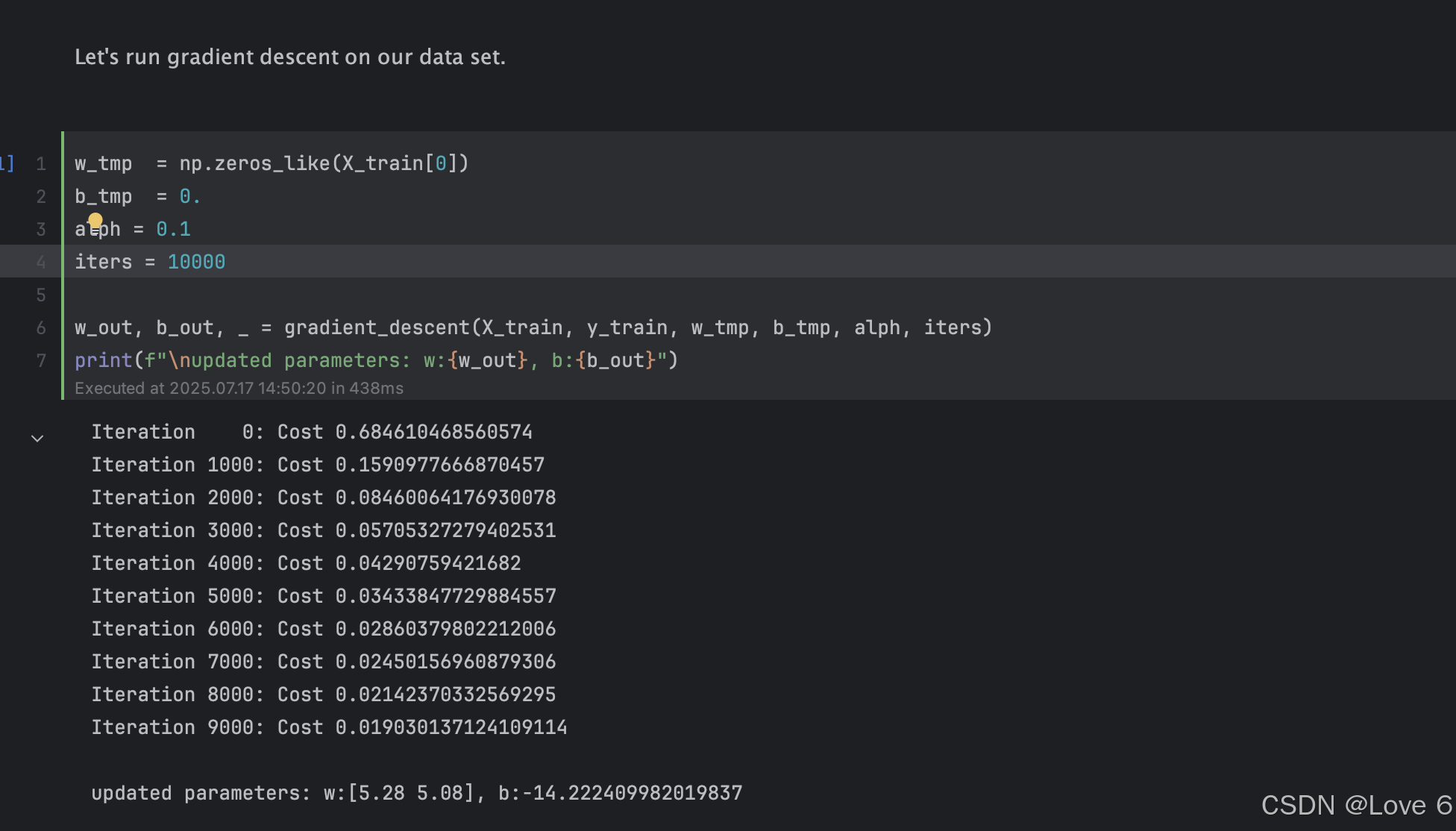The image size is (1456, 831).
Task: Click the updated parameters output line
Action: (416, 793)
